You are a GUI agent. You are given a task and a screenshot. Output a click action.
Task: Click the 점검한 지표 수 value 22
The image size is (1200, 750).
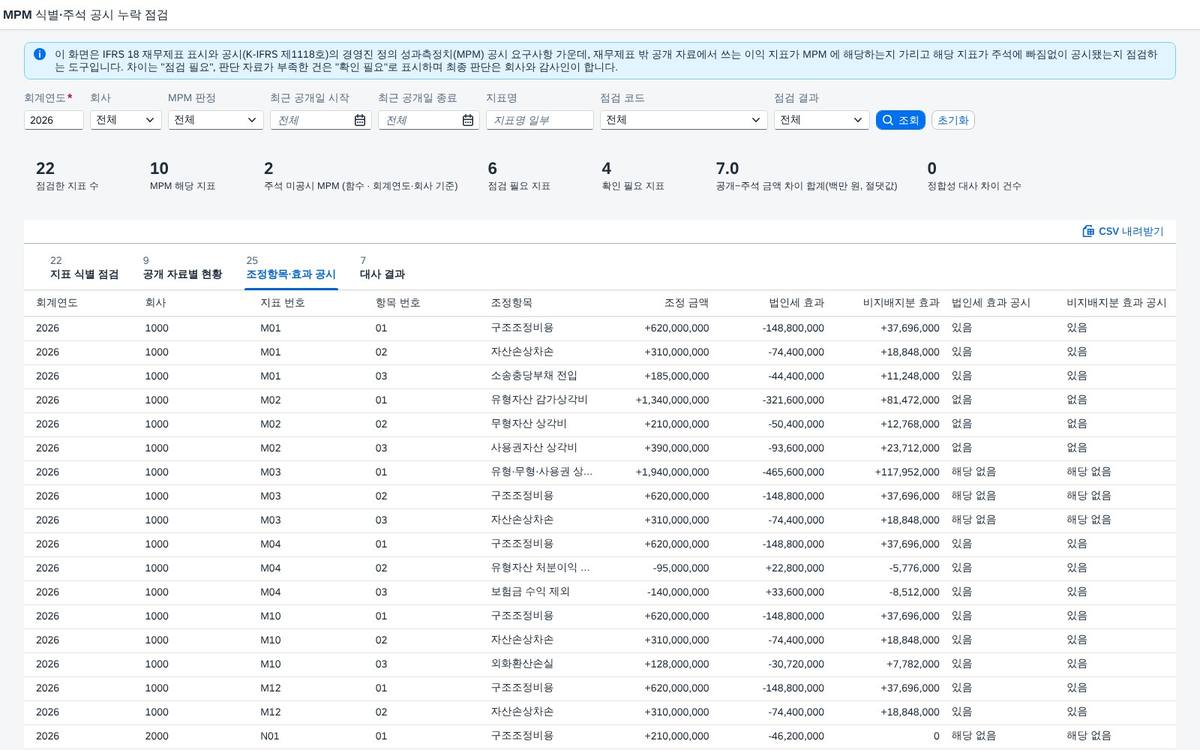(45, 168)
